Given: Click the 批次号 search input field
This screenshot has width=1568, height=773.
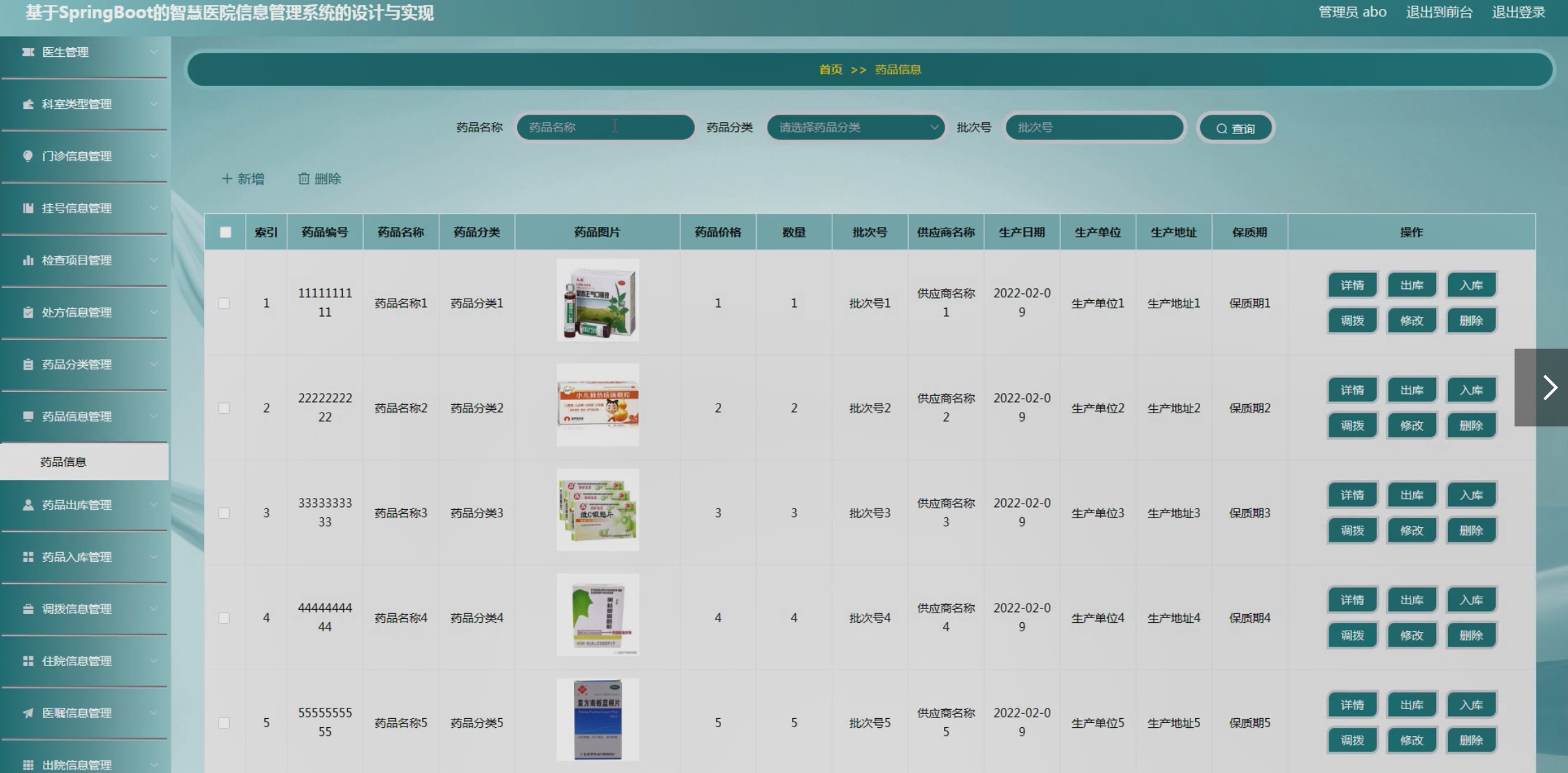Looking at the screenshot, I should click(x=1094, y=128).
